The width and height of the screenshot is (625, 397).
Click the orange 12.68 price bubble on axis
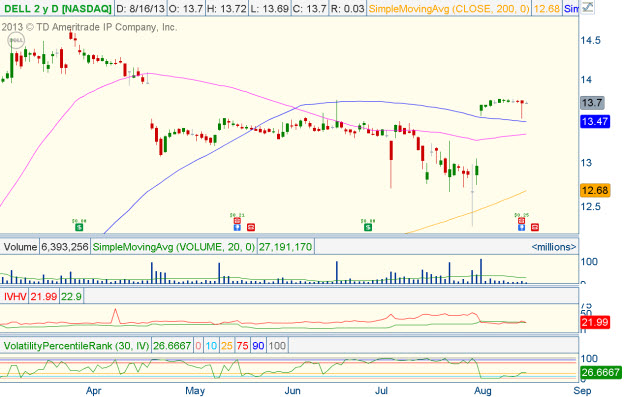tap(595, 191)
